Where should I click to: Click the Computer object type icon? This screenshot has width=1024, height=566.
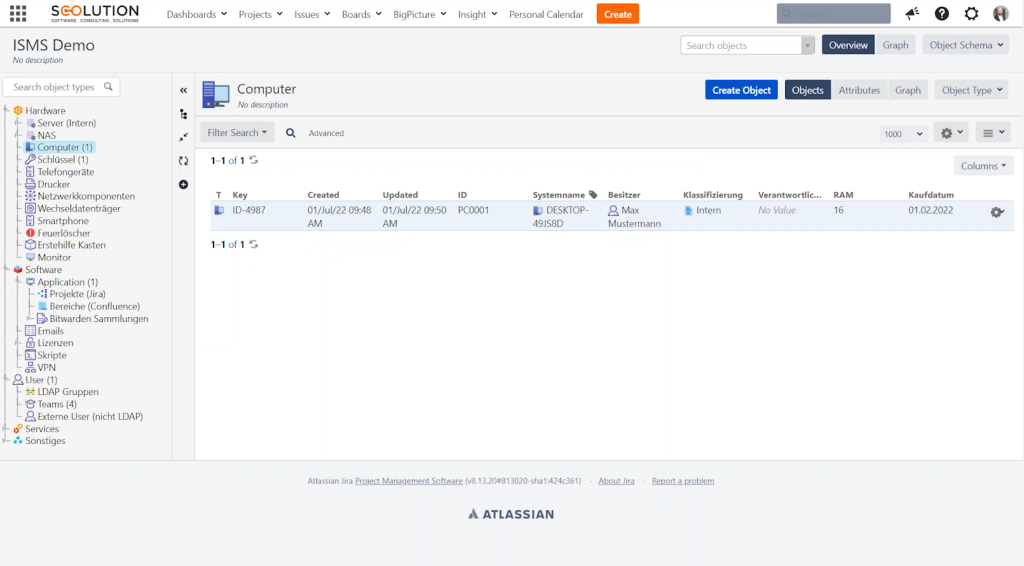point(216,95)
